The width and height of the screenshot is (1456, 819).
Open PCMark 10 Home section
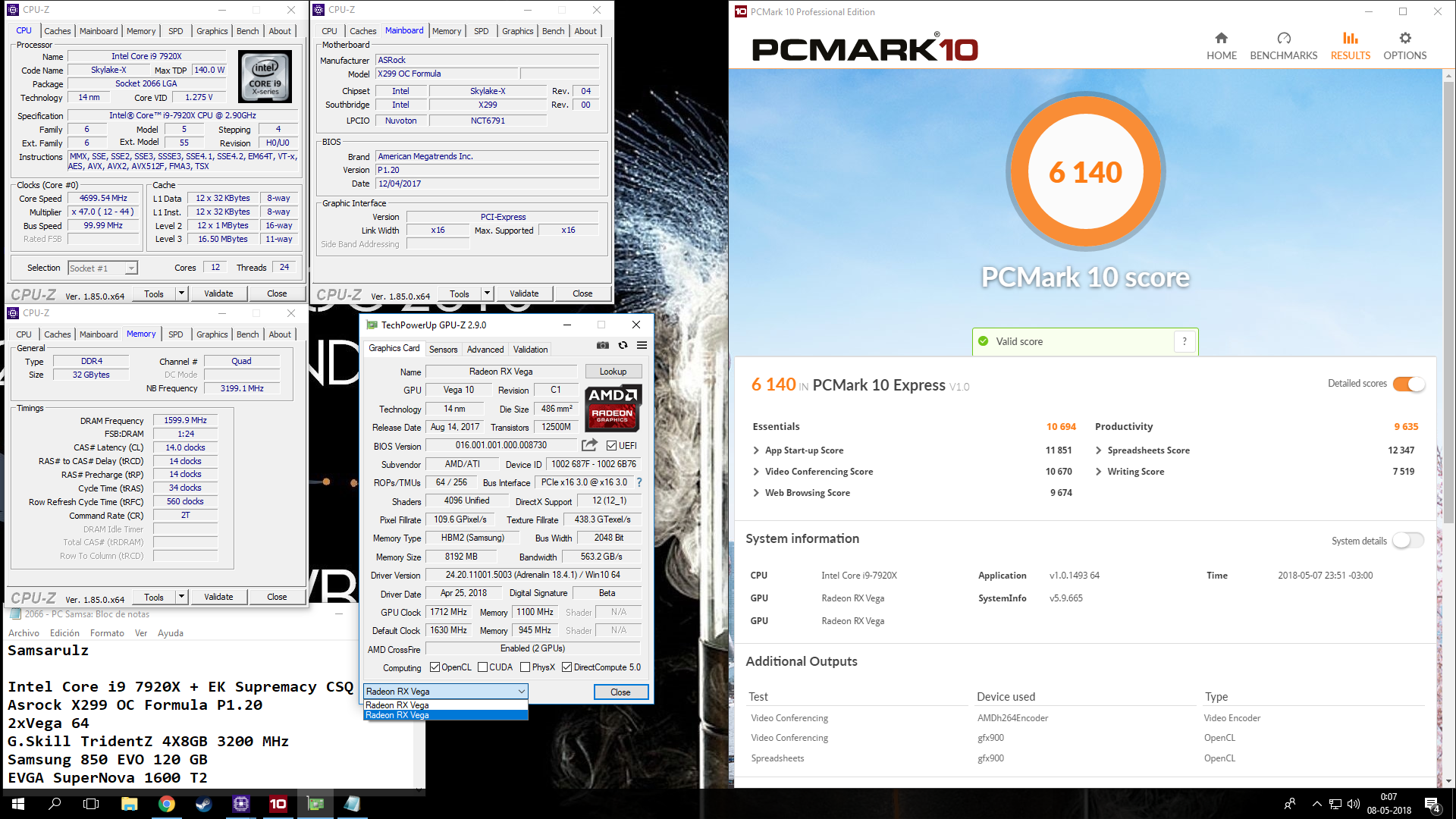(x=1221, y=46)
